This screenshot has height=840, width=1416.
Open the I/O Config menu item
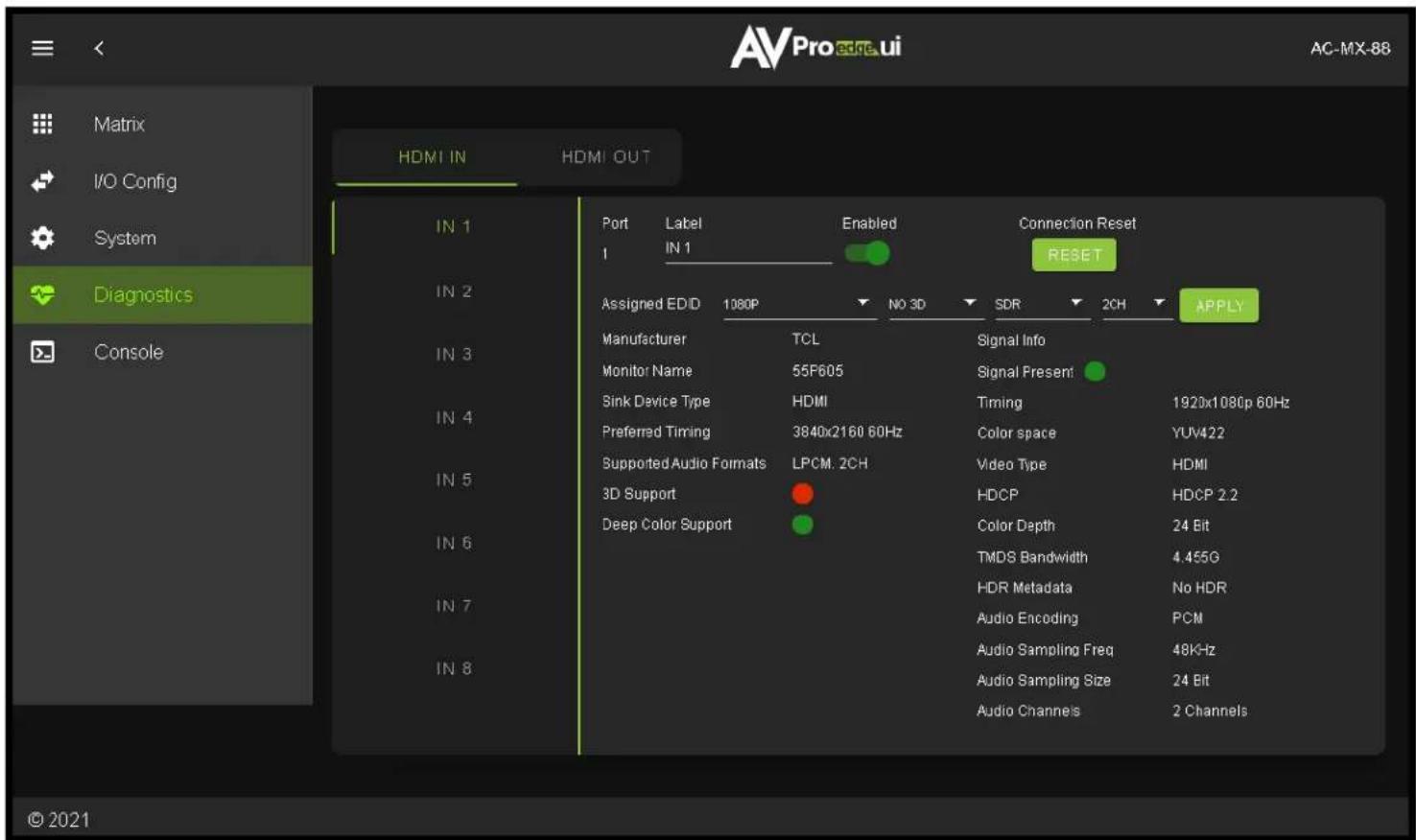pos(162,181)
